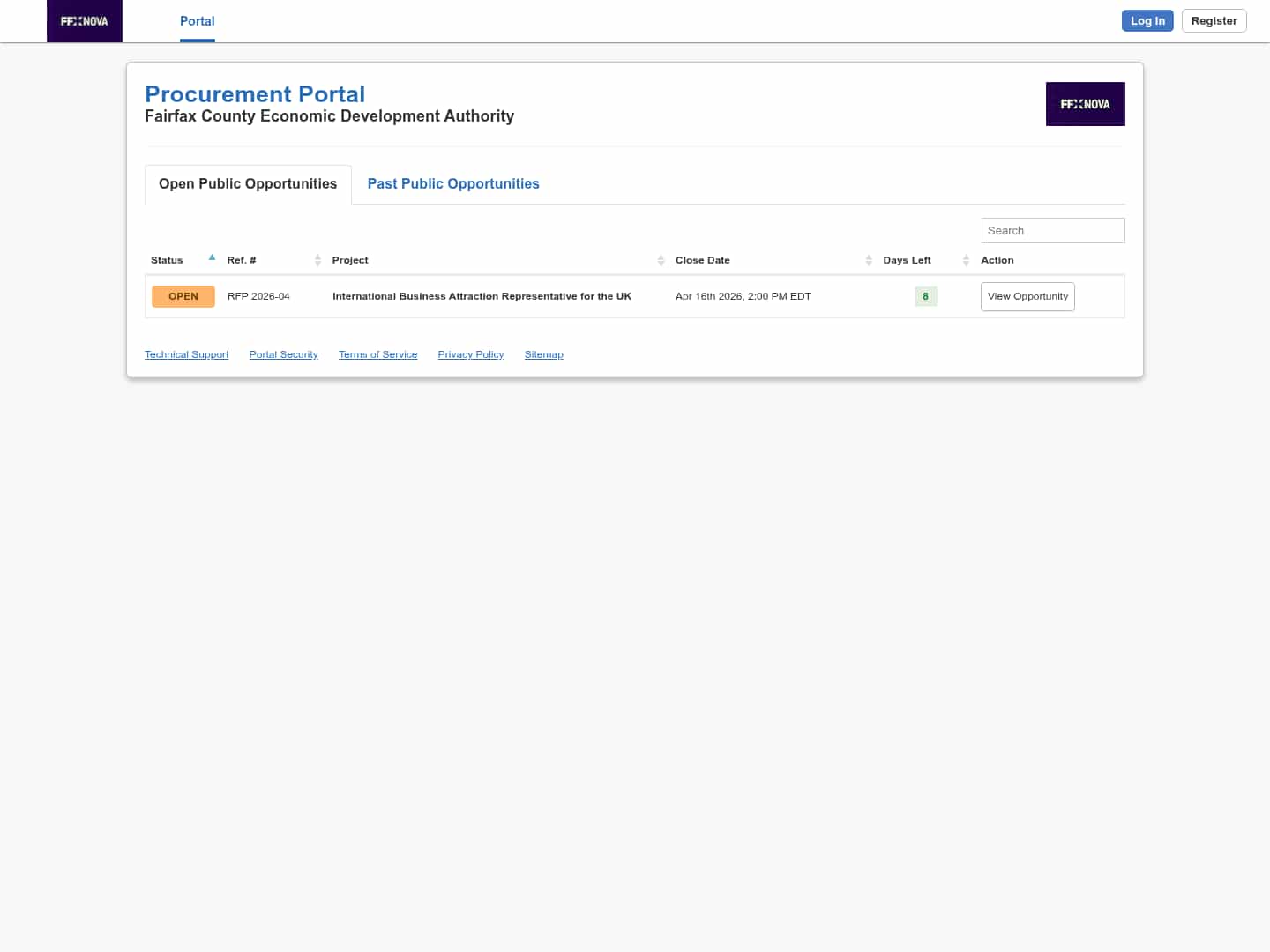The width and height of the screenshot is (1270, 952).
Task: View the Terms of Service link
Action: pos(377,354)
